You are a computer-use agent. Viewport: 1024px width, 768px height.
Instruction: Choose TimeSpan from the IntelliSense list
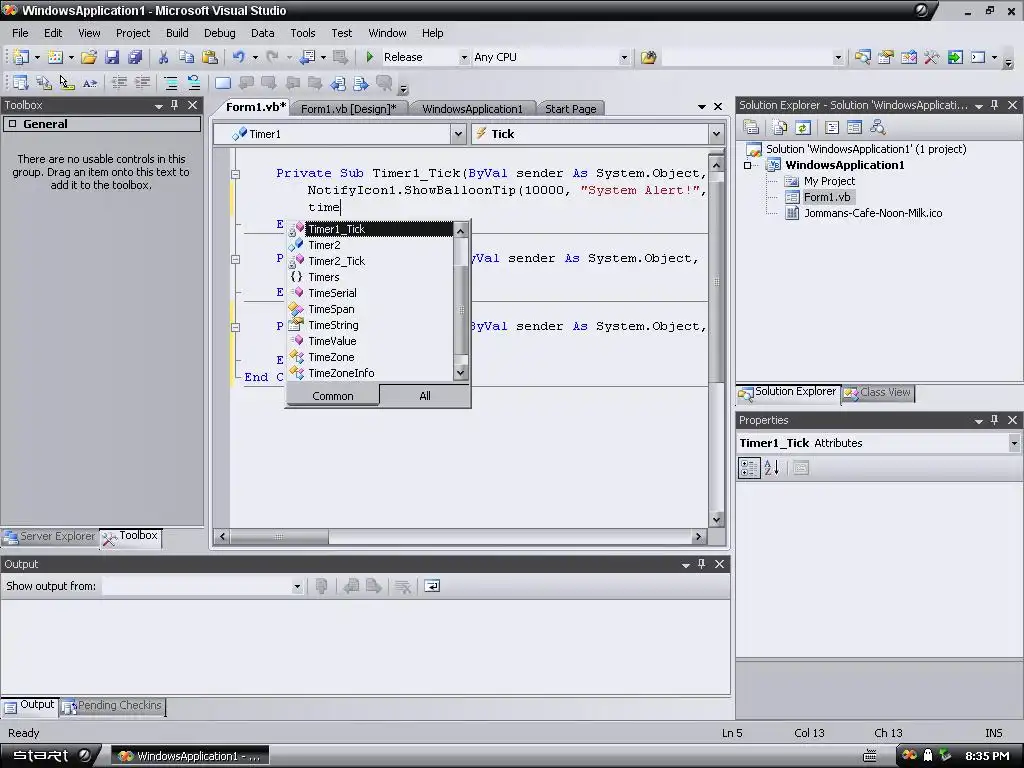[331, 310]
